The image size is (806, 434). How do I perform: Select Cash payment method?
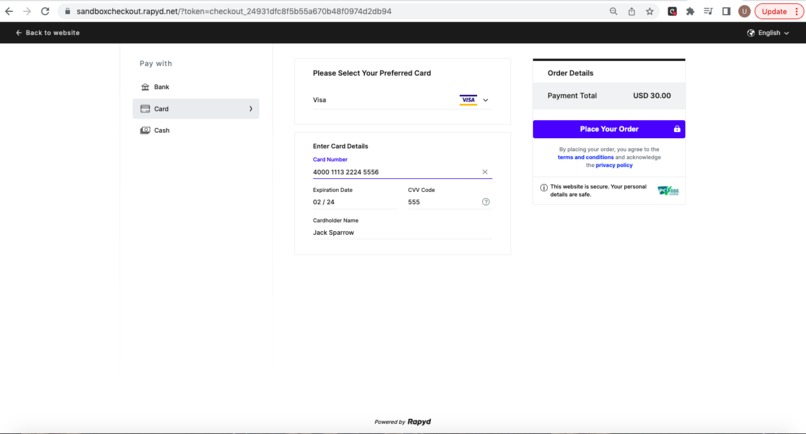click(196, 130)
